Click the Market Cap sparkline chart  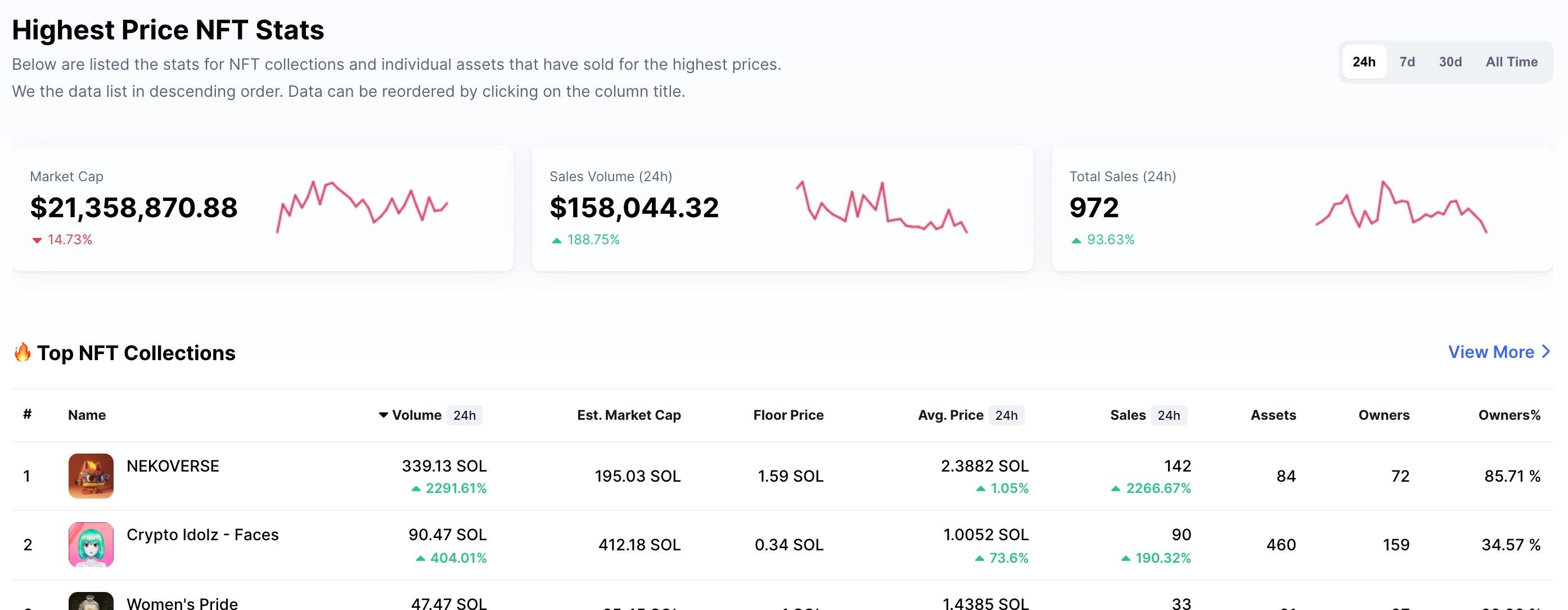[x=362, y=207]
